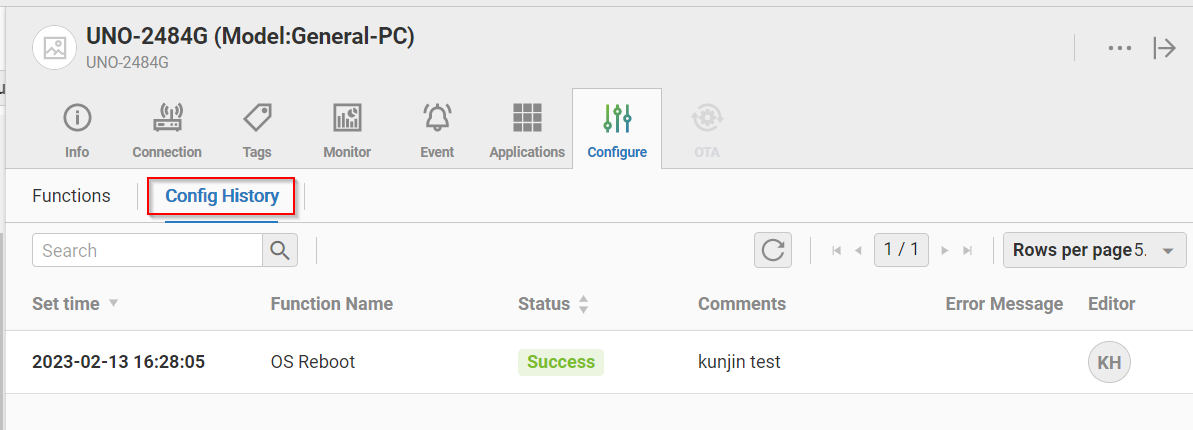Click the kunjin test comment
This screenshot has width=1193, height=430.
pyautogui.click(x=740, y=362)
